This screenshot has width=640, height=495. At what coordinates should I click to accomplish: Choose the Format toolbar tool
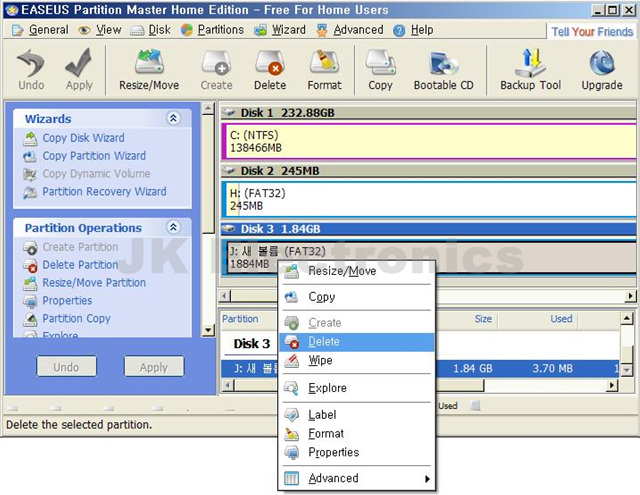324,69
